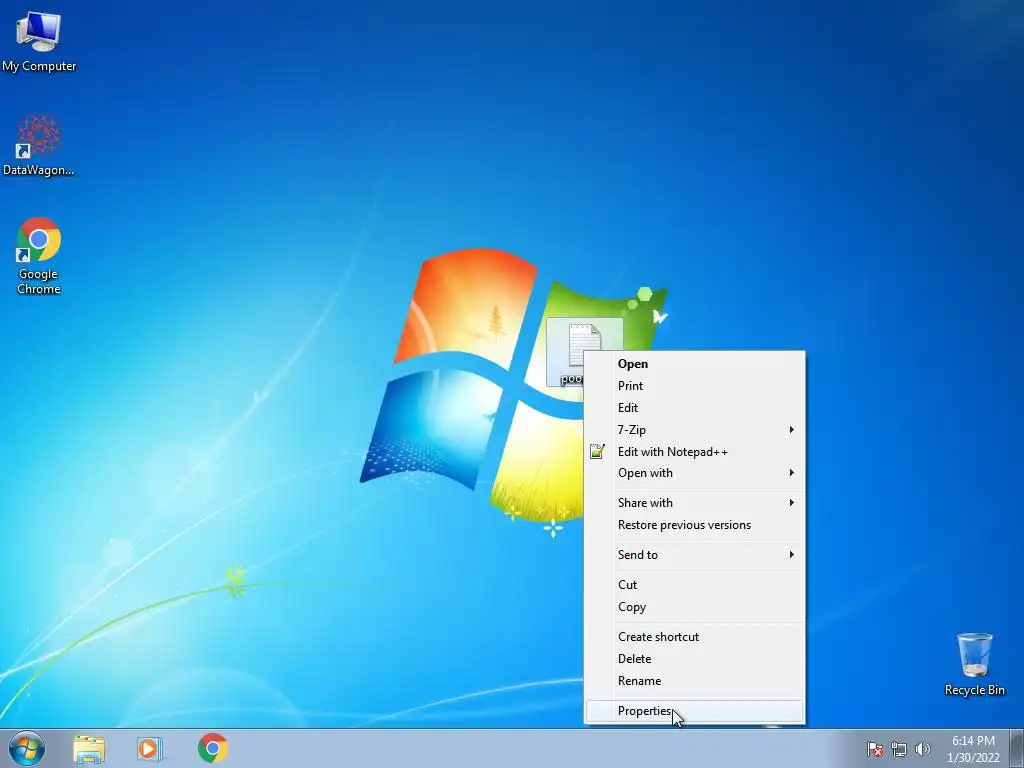This screenshot has width=1024, height=768.
Task: Choose Print in the context menu
Action: pos(694,386)
